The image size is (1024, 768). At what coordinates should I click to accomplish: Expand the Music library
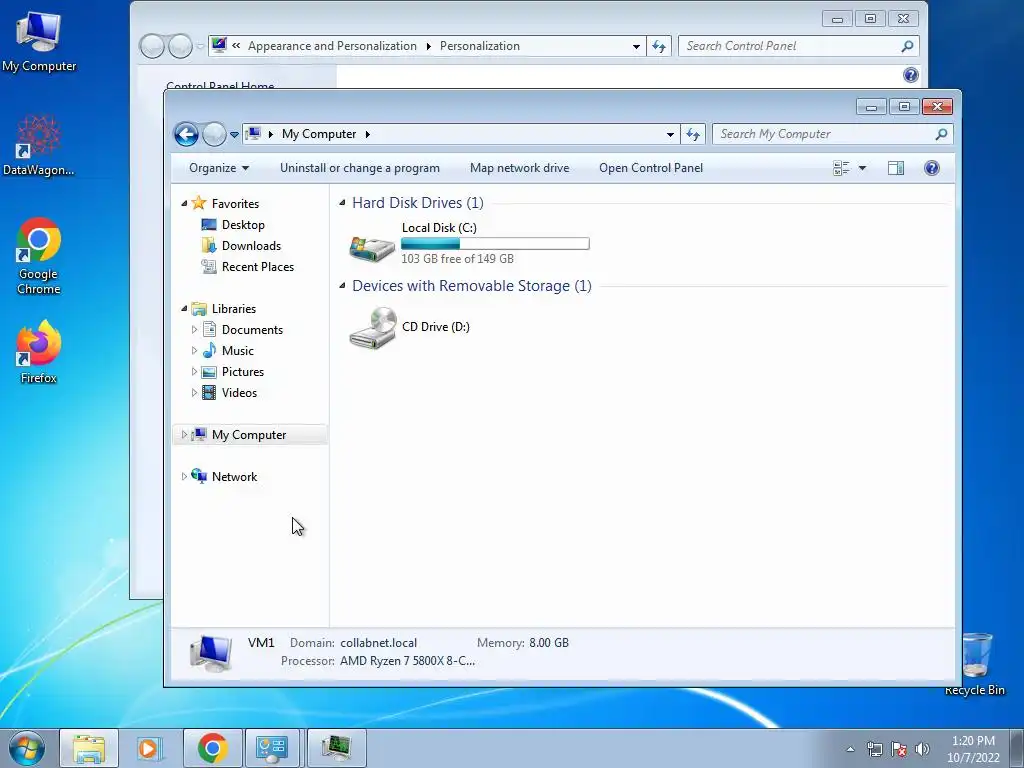(x=194, y=351)
